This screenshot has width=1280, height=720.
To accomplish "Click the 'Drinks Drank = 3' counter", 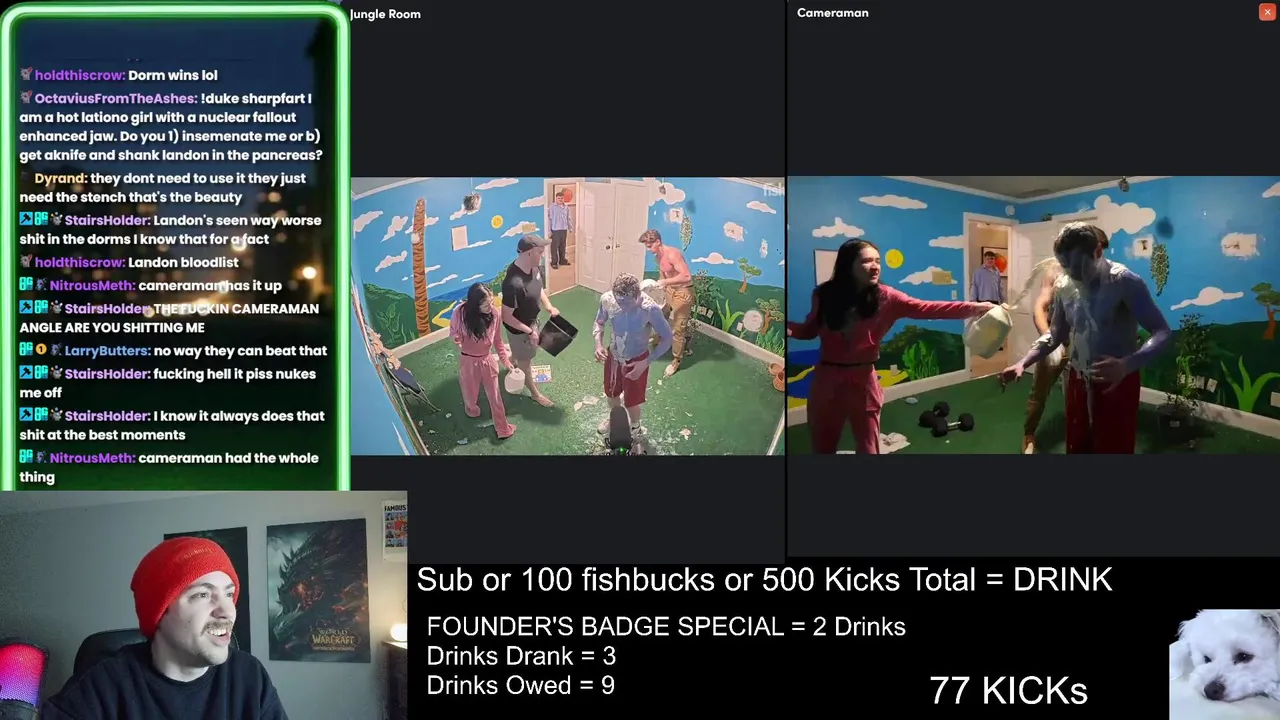I will tap(521, 656).
